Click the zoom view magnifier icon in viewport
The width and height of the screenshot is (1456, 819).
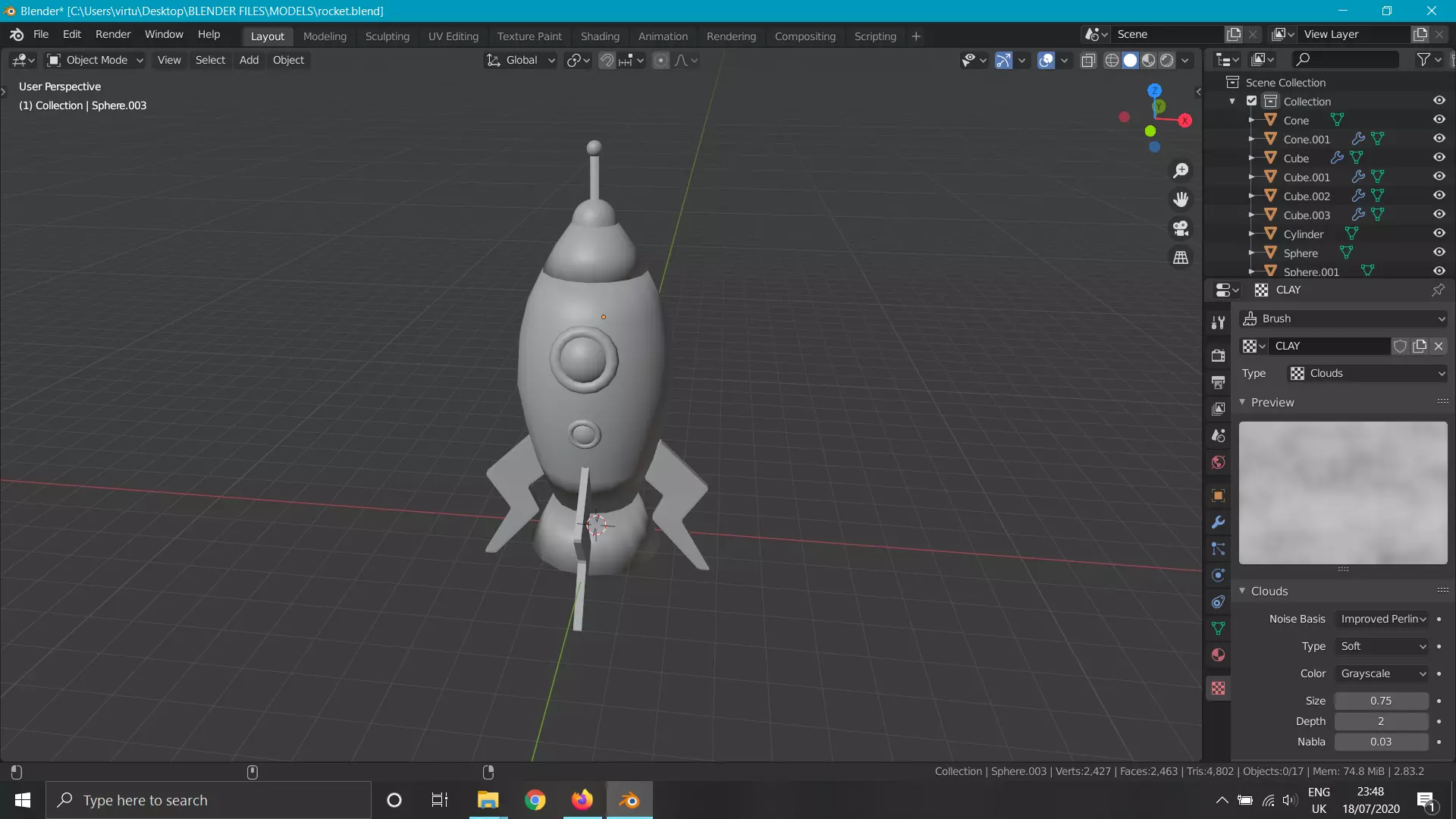click(1181, 171)
